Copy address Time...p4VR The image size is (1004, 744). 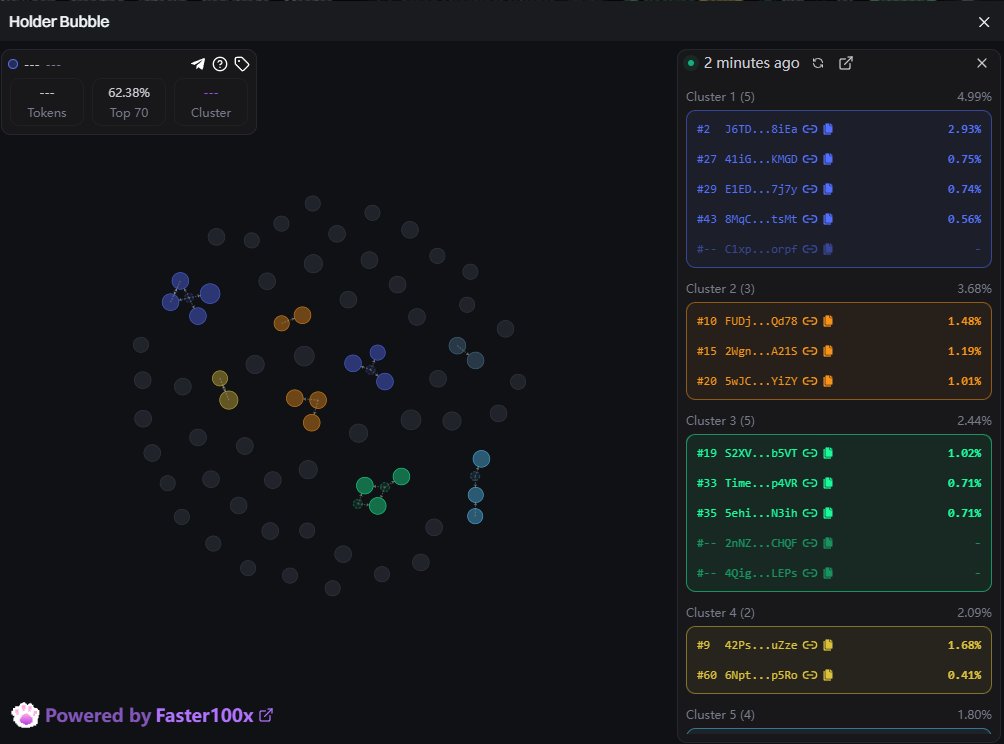tap(828, 483)
